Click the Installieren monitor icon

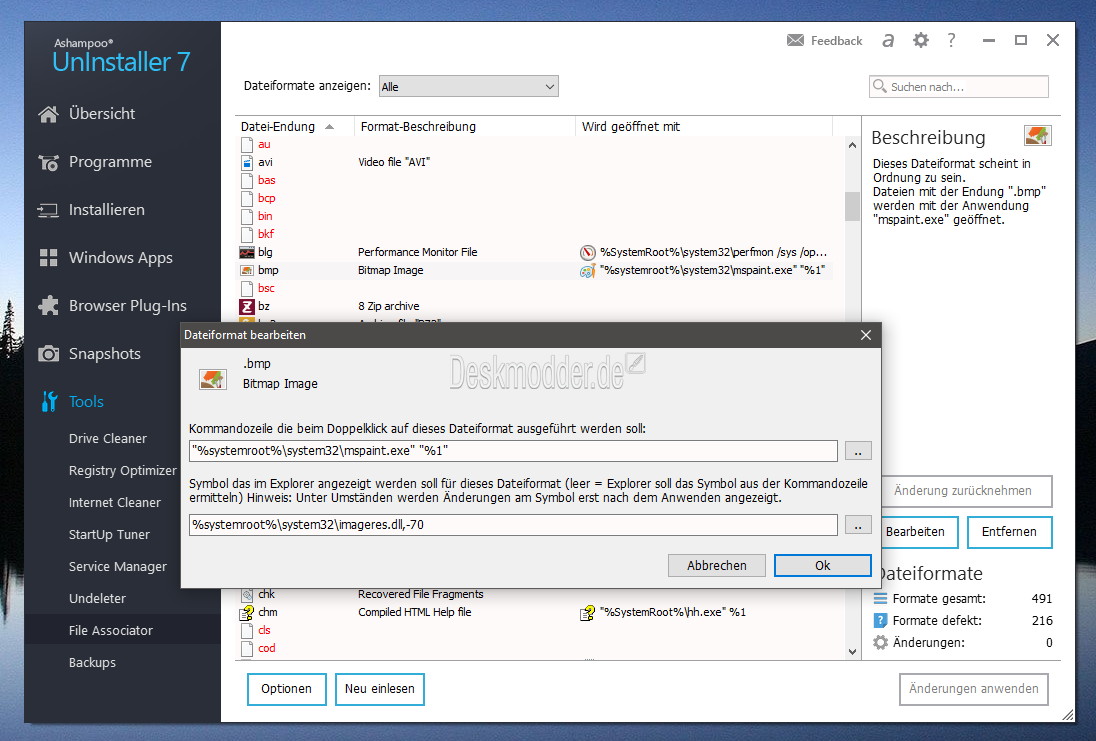[48, 210]
